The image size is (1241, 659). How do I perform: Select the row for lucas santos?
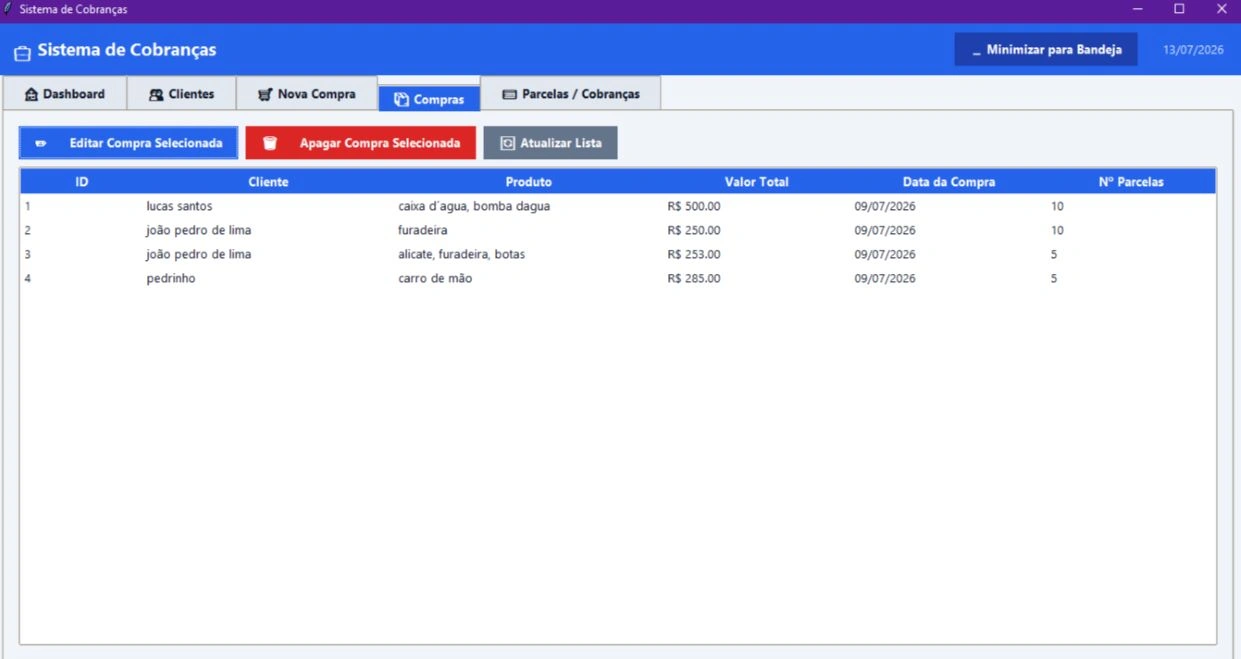point(618,206)
